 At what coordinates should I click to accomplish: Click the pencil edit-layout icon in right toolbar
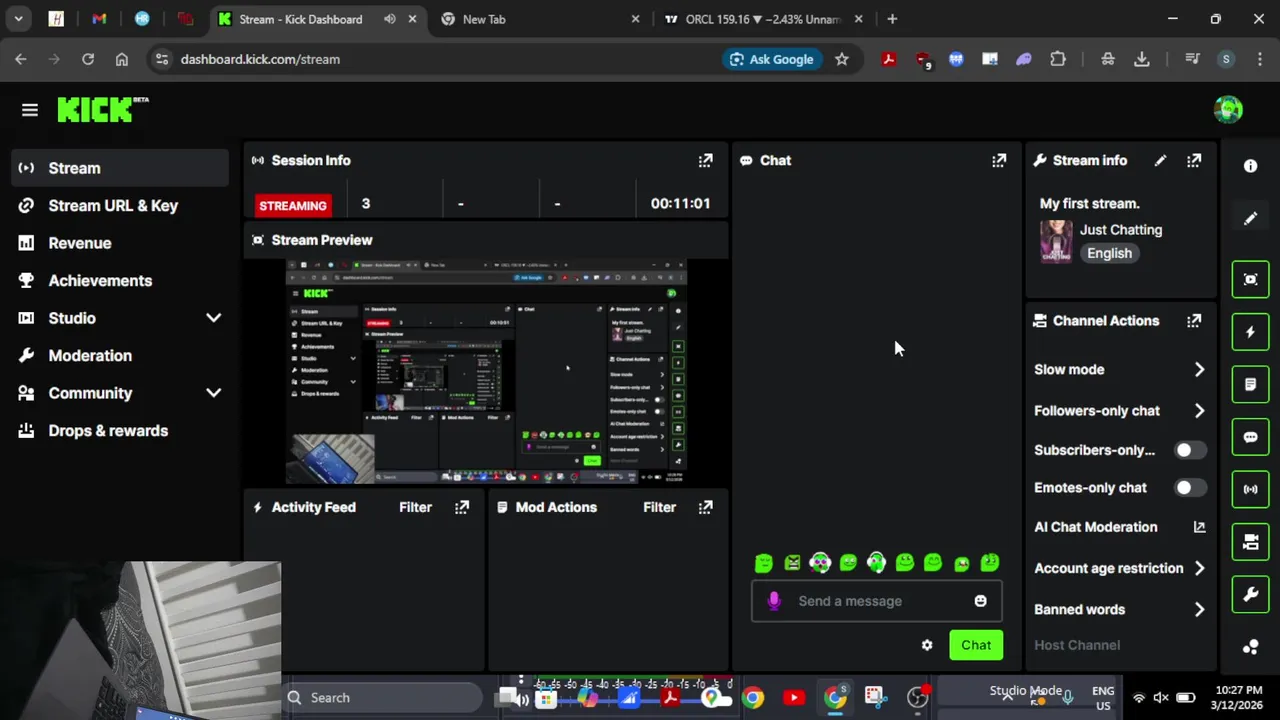1250,219
